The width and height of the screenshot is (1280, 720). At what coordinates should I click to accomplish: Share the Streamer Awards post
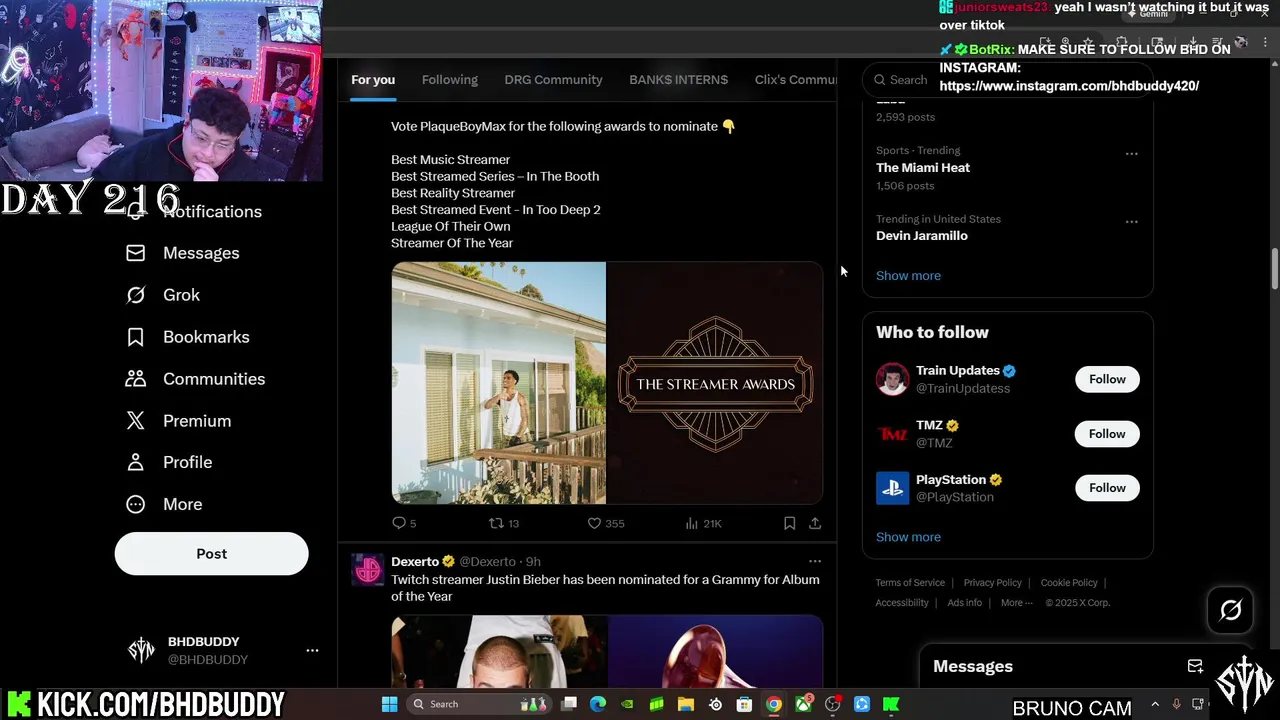tap(815, 523)
